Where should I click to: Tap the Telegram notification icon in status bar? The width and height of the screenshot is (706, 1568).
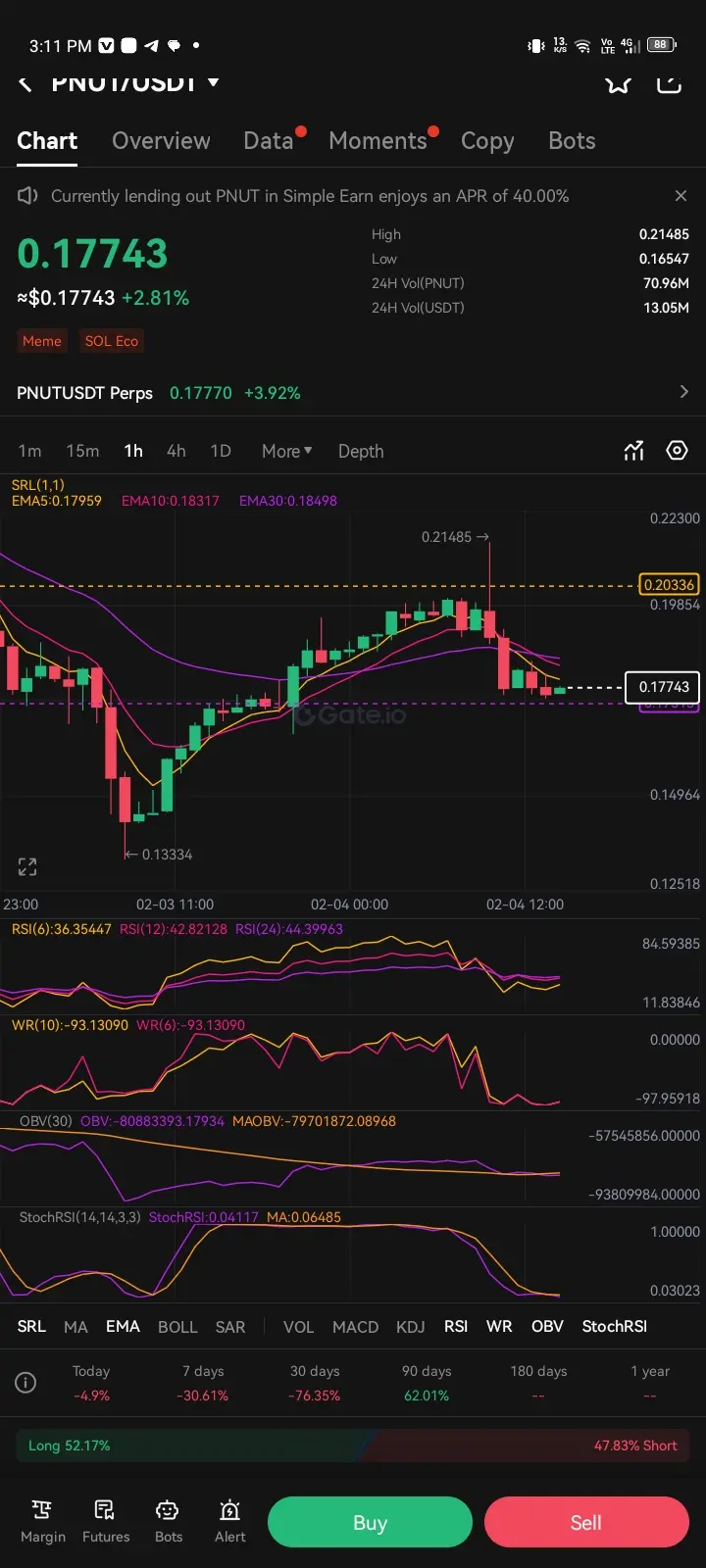(x=151, y=45)
